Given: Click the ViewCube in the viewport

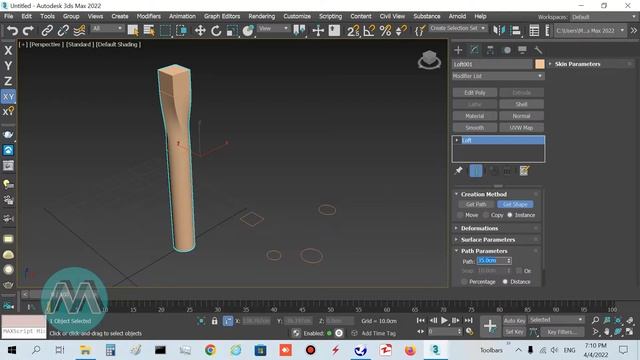Looking at the screenshot, I should click(x=429, y=60).
